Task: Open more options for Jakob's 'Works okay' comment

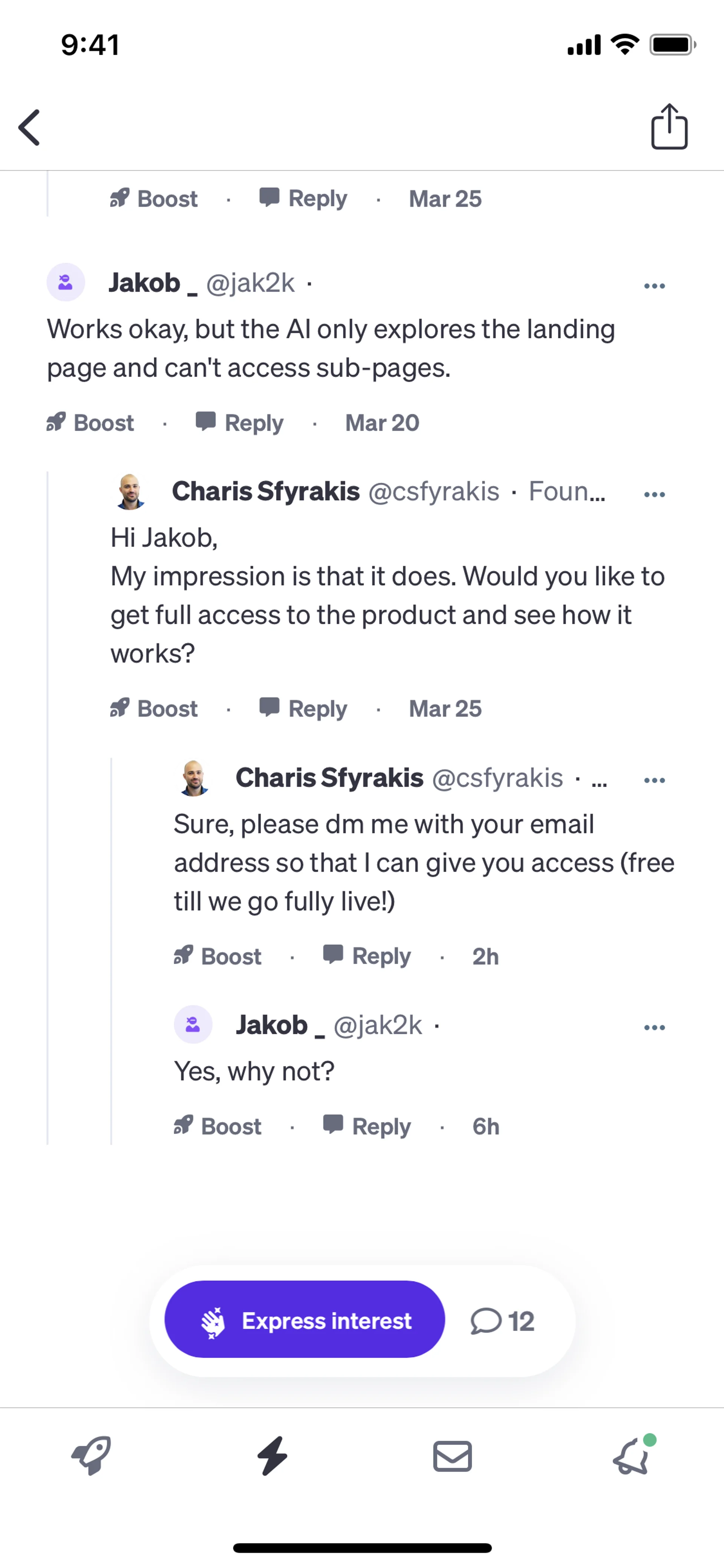Action: pos(654,286)
